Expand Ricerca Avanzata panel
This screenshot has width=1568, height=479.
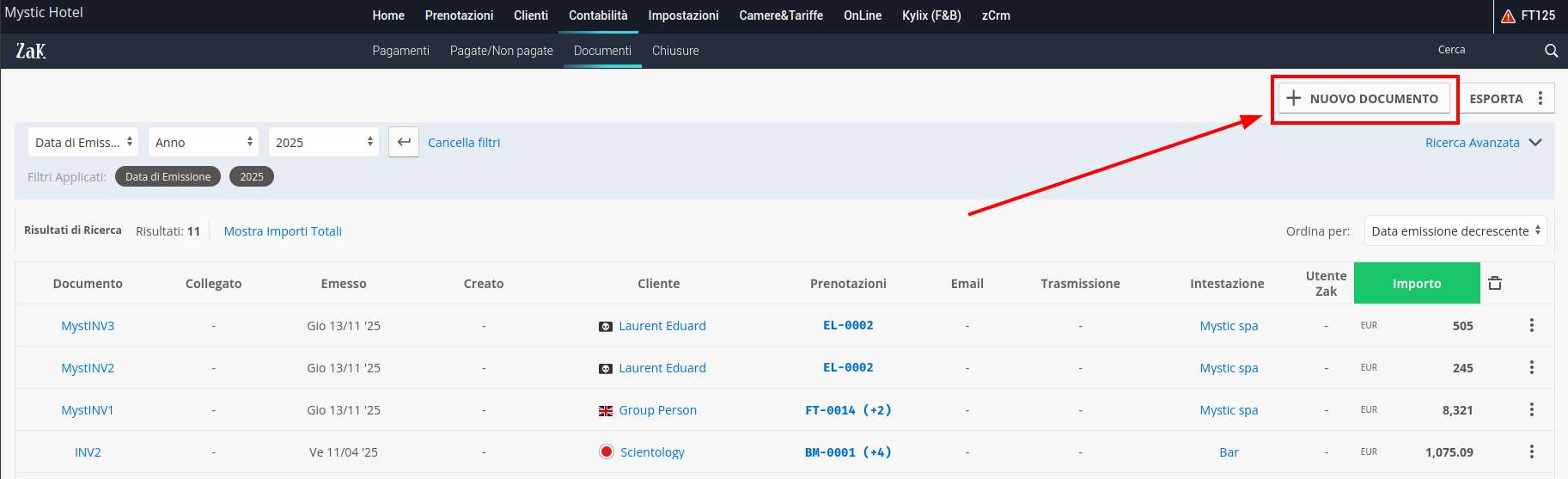1483,143
